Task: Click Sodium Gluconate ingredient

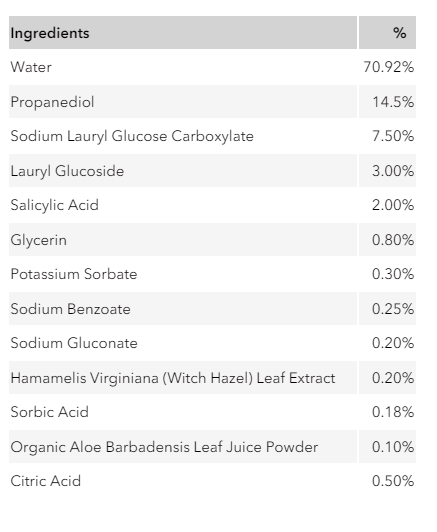Action: pos(74,343)
